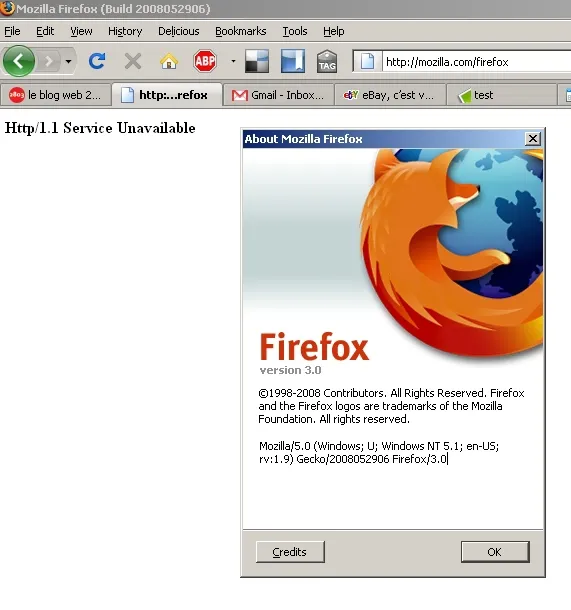Switch to the 'test' tab
Viewport: 571px width, 610px height.
click(502, 95)
